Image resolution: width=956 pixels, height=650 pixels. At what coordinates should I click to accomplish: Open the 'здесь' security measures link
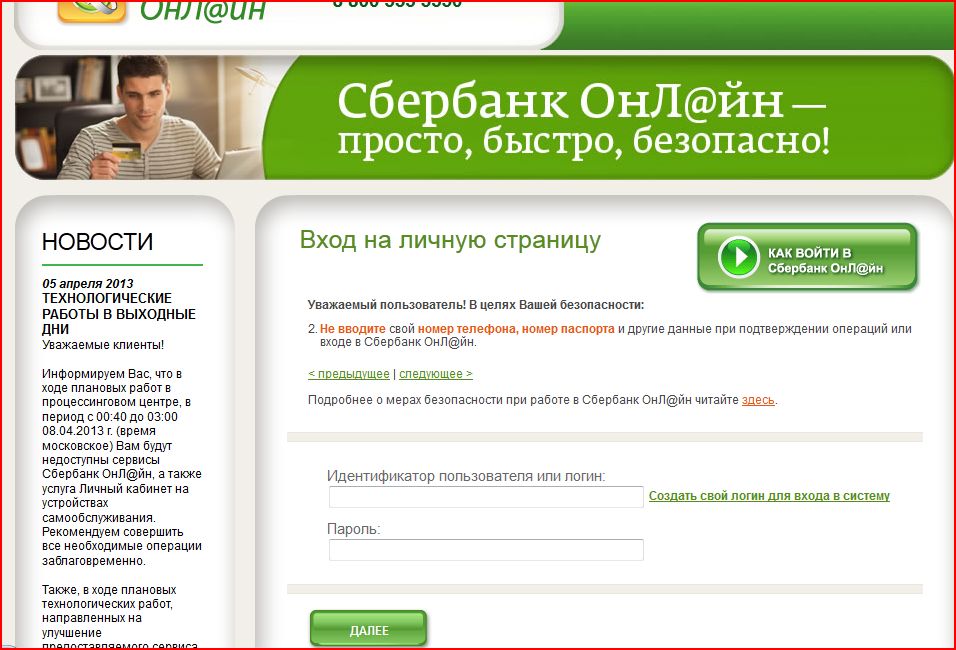758,400
